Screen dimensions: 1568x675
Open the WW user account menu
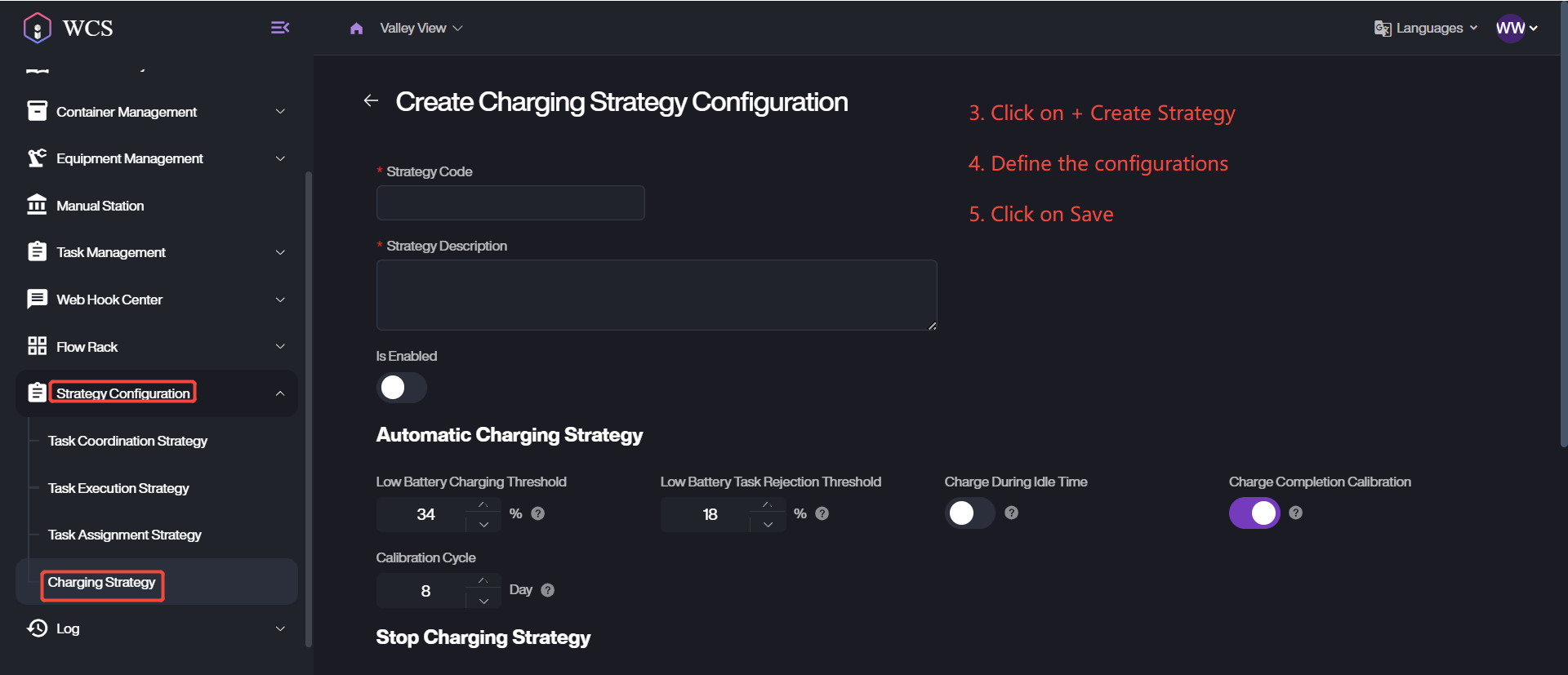[1517, 29]
